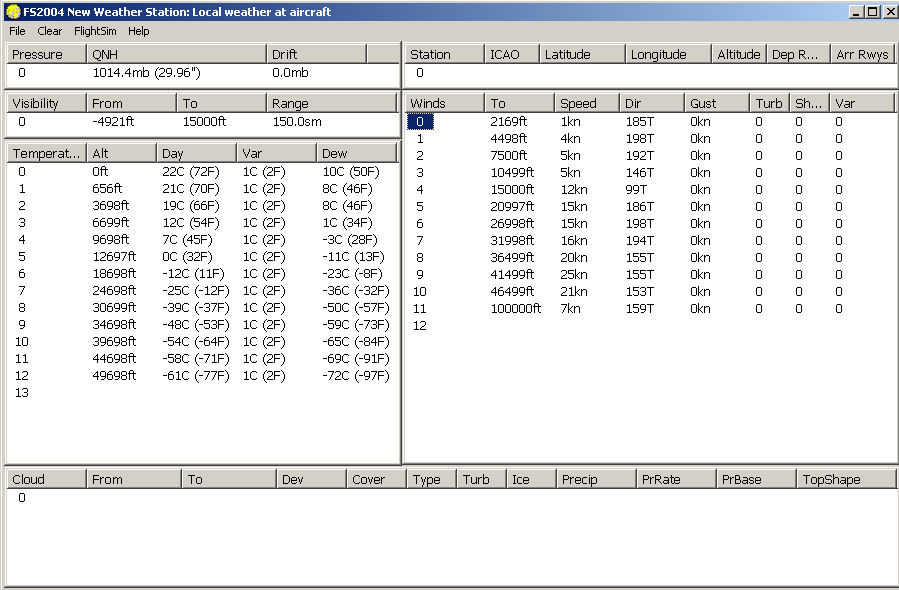Click the QNH column header
Viewport: 899px width, 590px height.
176,54
